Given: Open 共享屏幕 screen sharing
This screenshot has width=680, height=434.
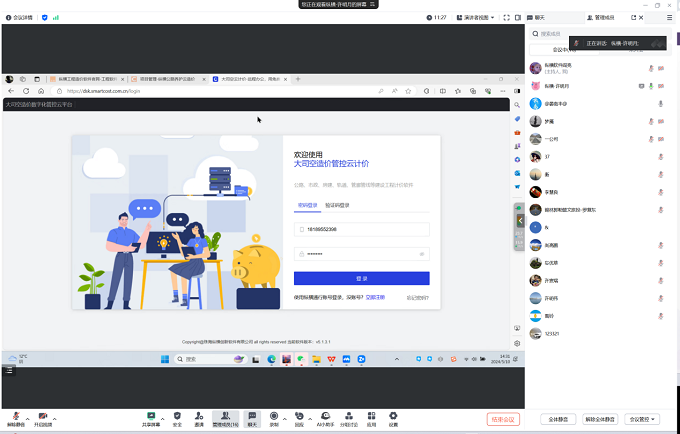Looking at the screenshot, I should point(151,416).
